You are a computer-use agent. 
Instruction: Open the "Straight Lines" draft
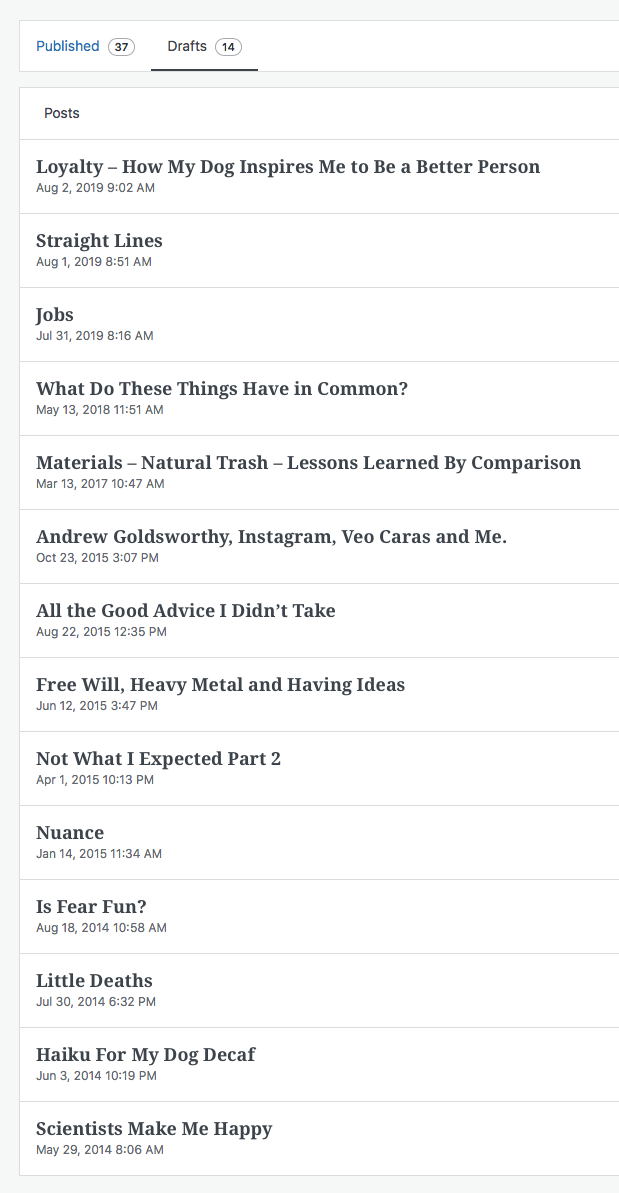[x=99, y=241]
